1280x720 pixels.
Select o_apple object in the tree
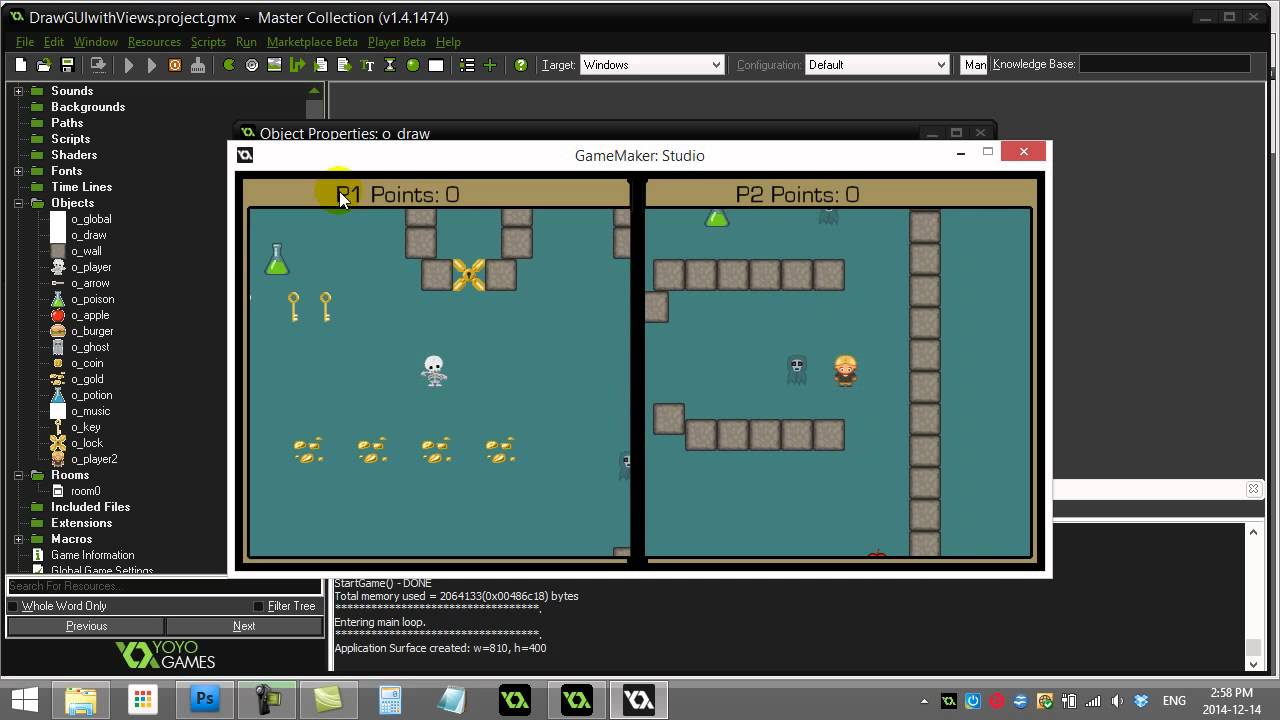pyautogui.click(x=90, y=315)
